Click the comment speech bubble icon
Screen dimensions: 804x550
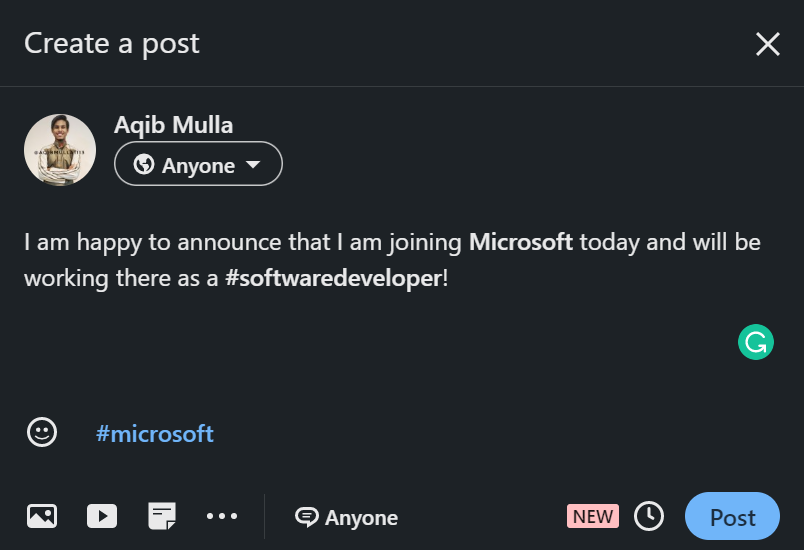(x=306, y=517)
